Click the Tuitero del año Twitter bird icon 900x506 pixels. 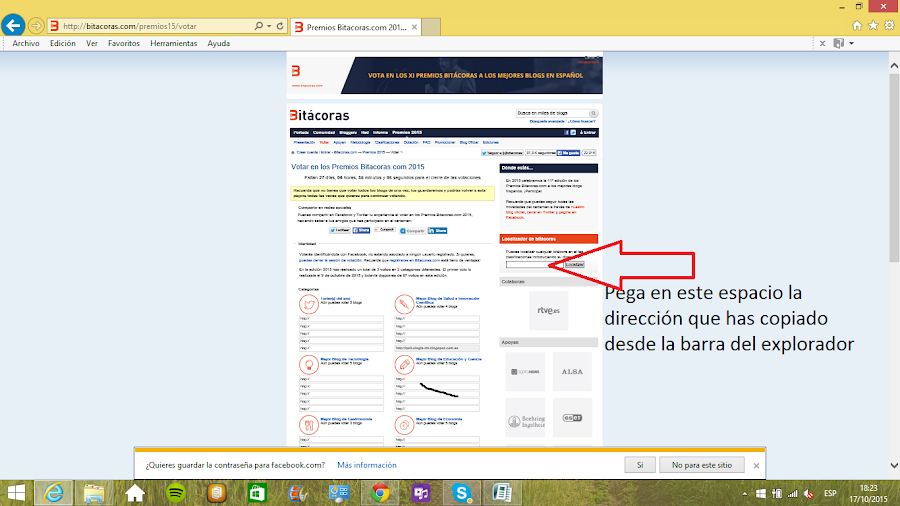tap(309, 304)
